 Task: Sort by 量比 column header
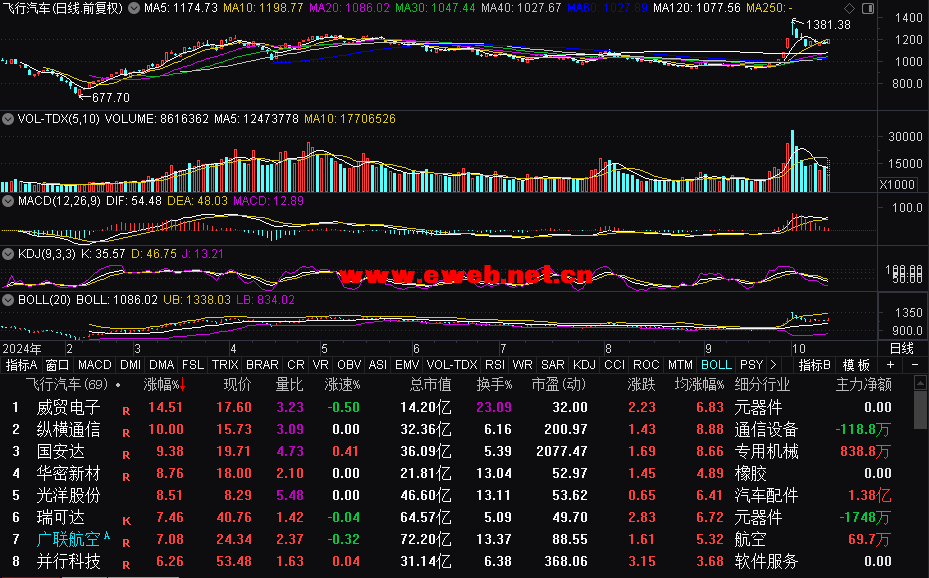[x=289, y=385]
